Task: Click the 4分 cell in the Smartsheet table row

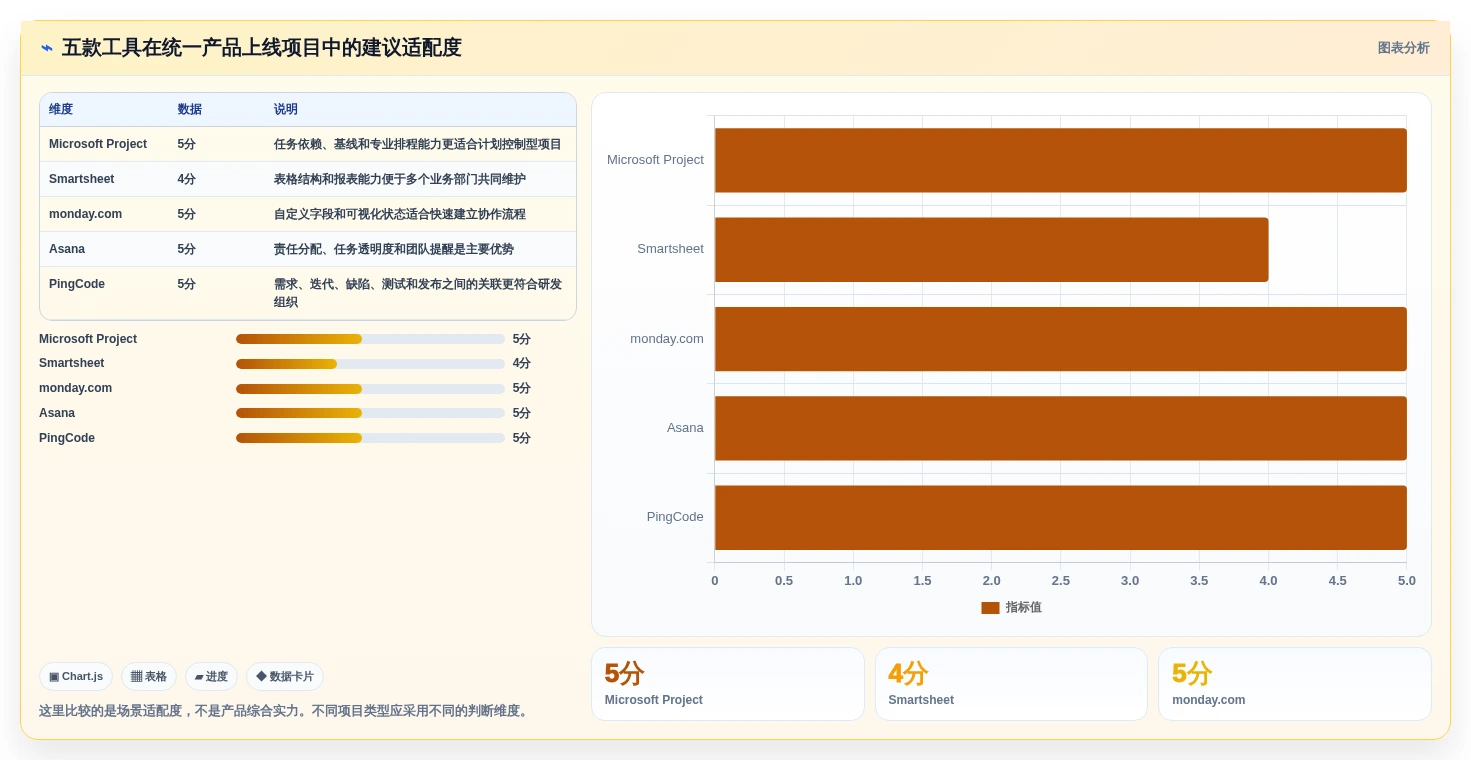Action: tap(187, 179)
